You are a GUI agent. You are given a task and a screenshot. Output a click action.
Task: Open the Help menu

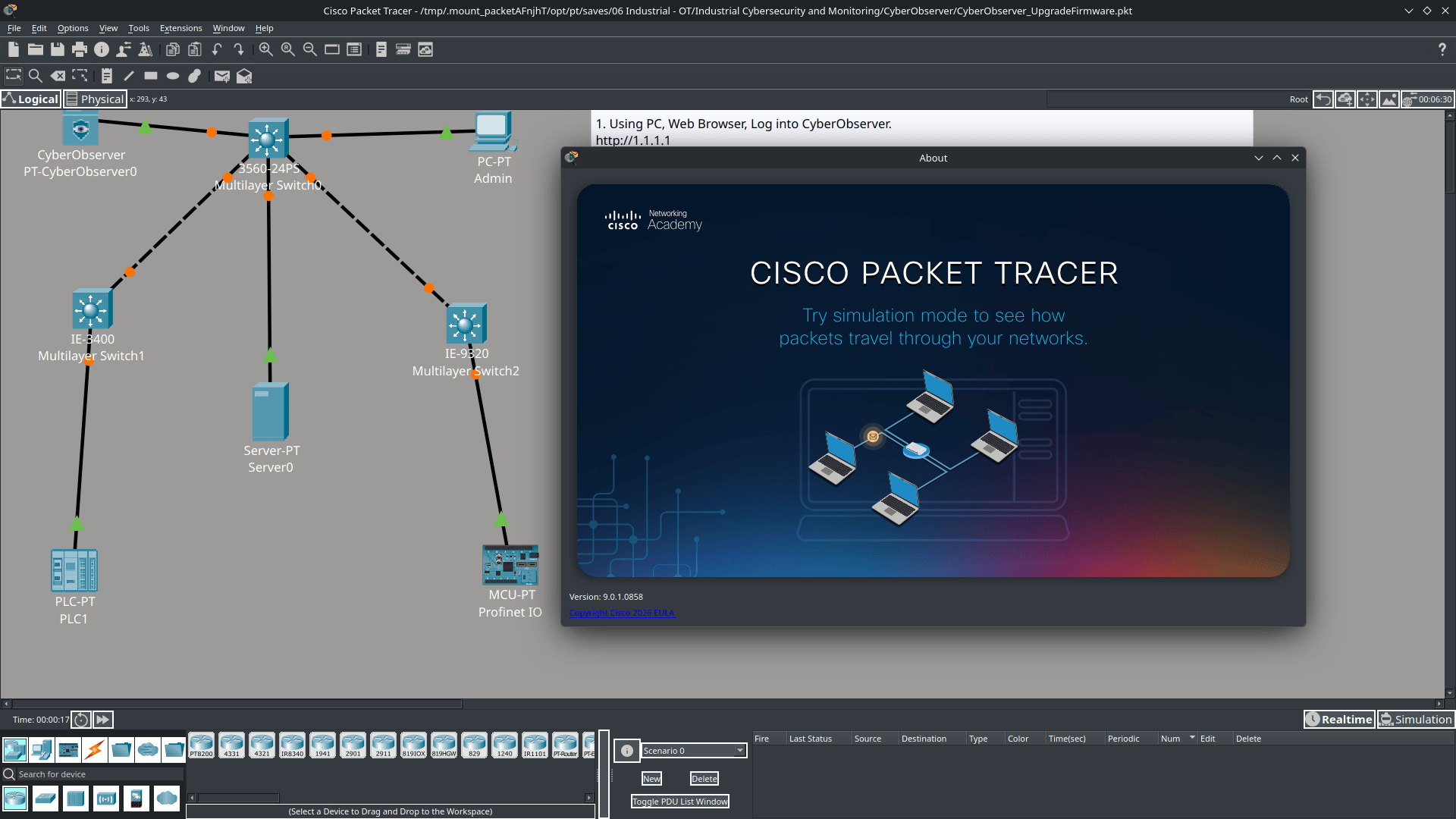pyautogui.click(x=264, y=28)
